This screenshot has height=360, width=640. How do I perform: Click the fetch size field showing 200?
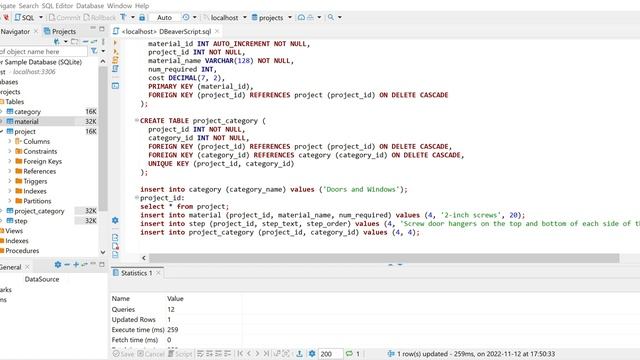[330, 354]
